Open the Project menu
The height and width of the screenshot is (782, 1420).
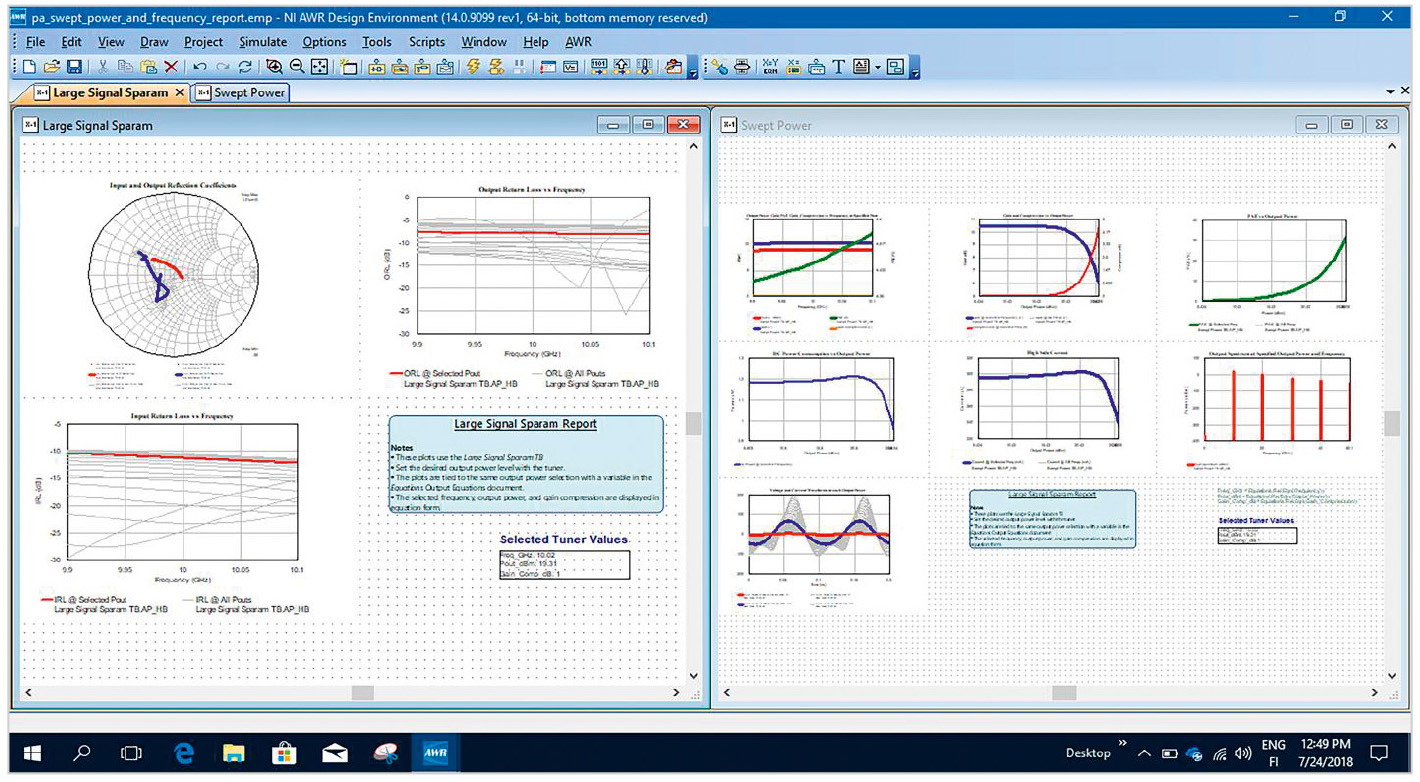click(203, 42)
